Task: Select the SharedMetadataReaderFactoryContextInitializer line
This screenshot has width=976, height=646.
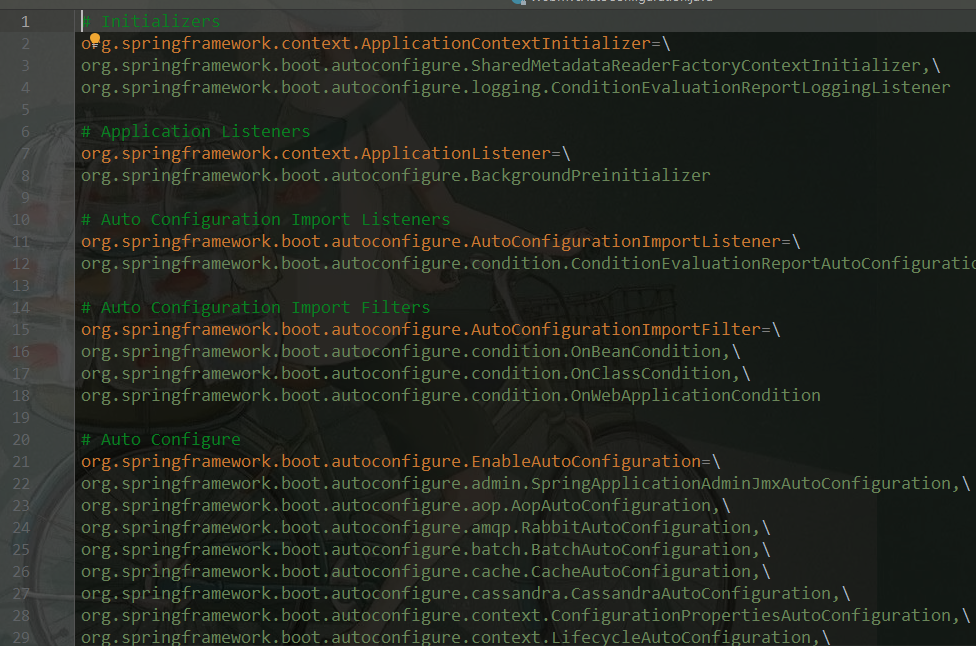Action: click(x=510, y=65)
